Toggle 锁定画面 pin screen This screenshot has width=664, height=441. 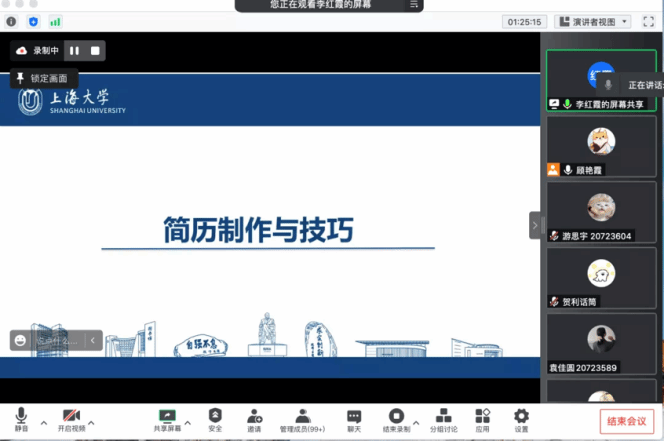point(42,78)
